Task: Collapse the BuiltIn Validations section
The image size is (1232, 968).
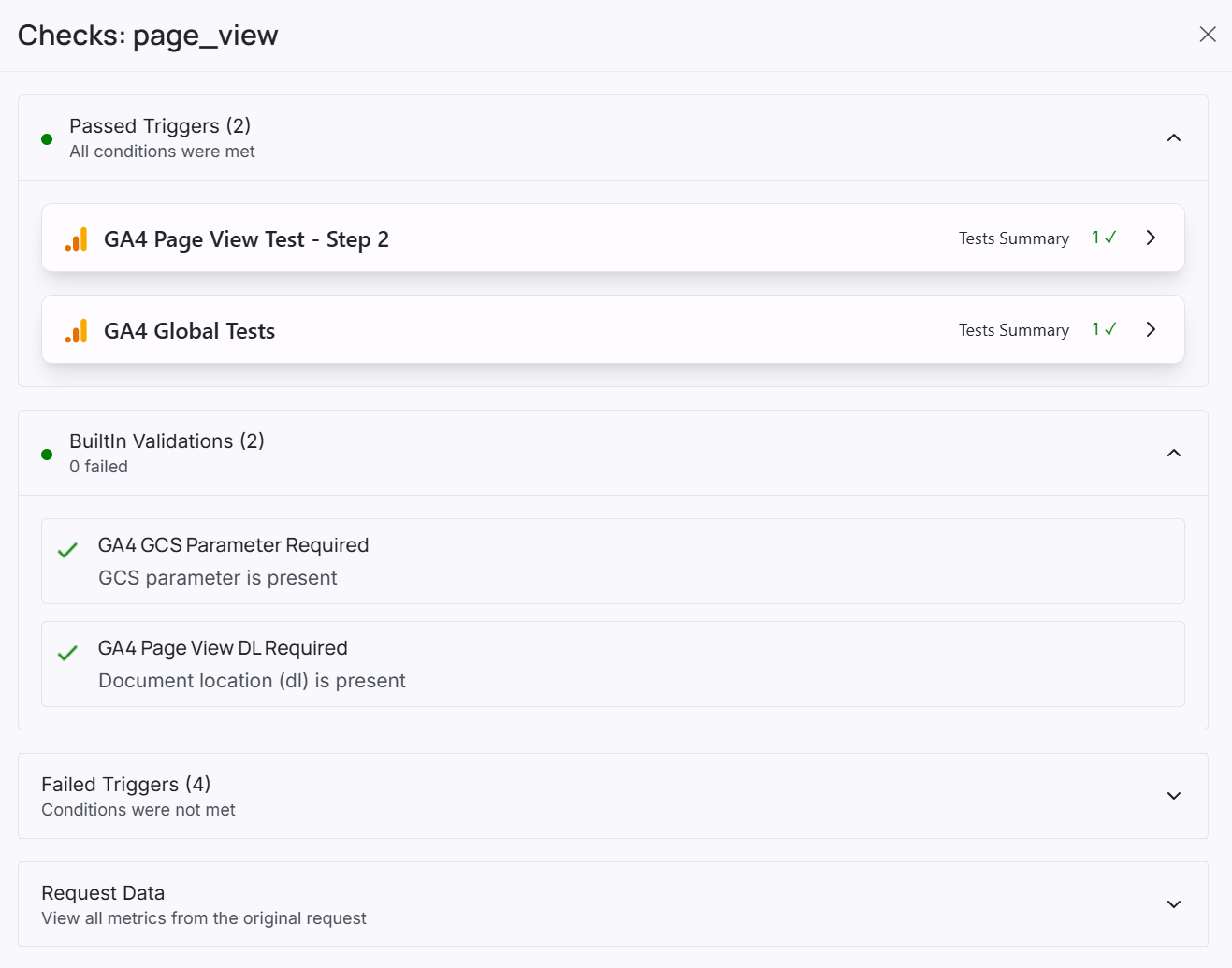Action: [x=1174, y=454]
